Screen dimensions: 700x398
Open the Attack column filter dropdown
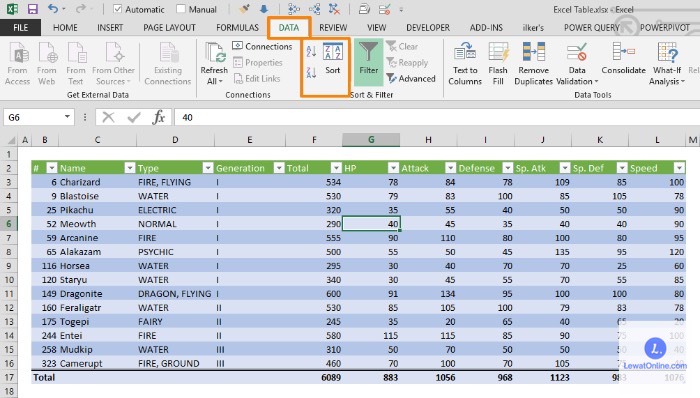coord(450,168)
